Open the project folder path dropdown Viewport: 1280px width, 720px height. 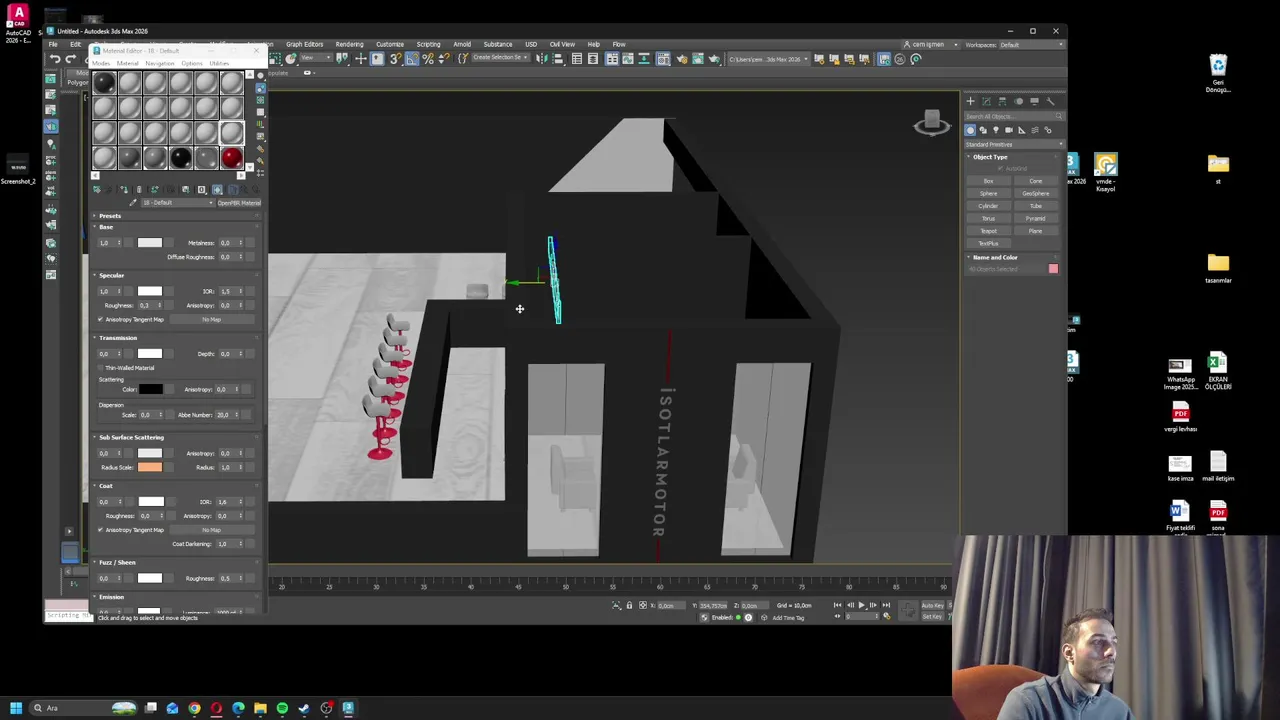click(x=768, y=59)
